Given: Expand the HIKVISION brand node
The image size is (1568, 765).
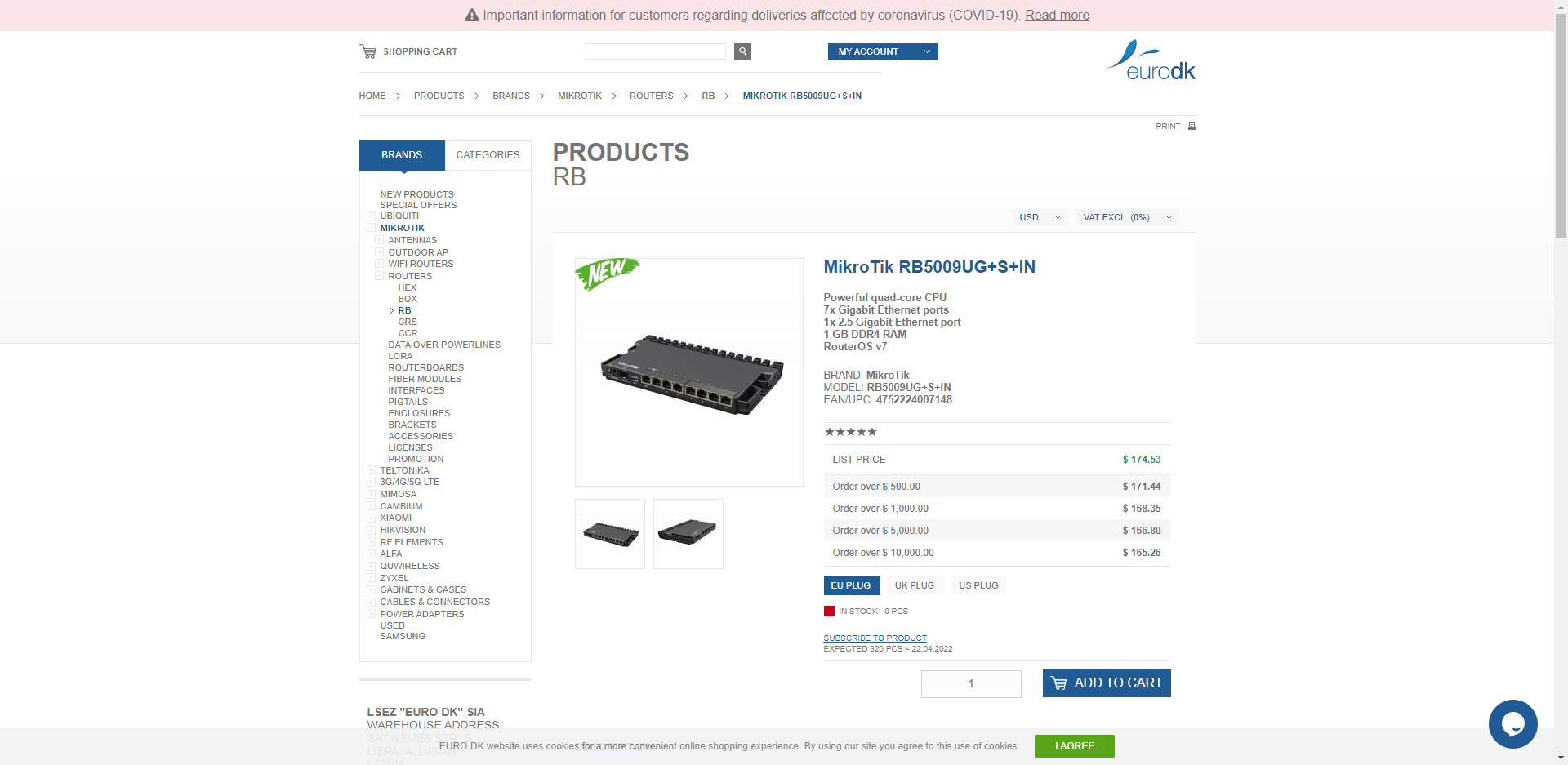Looking at the screenshot, I should coord(371,530).
